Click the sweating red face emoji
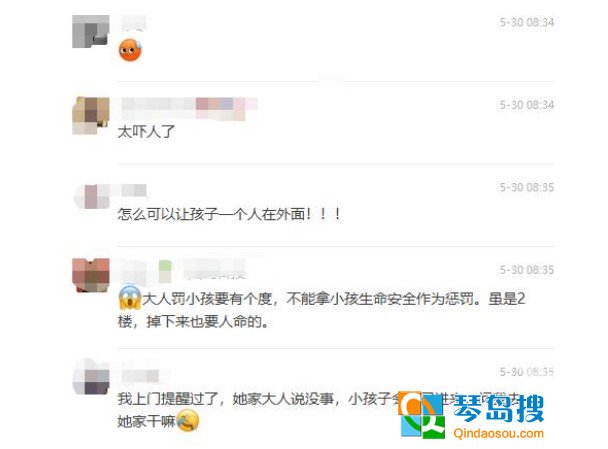This screenshot has height=449, width=608. (130, 50)
